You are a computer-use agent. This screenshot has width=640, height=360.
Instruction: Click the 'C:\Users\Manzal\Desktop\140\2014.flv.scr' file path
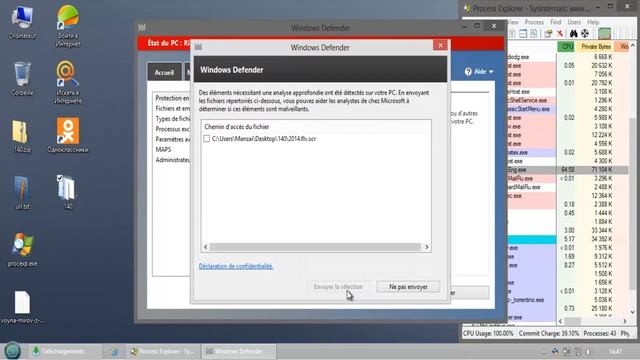coord(264,139)
